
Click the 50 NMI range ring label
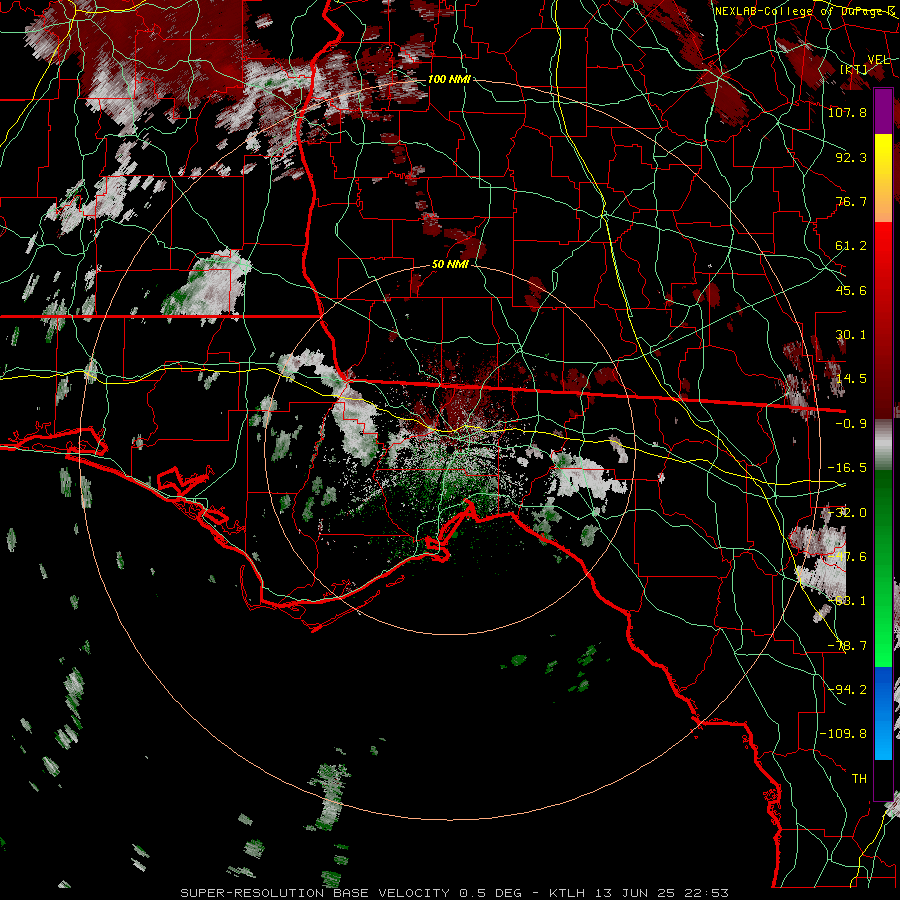click(x=451, y=265)
